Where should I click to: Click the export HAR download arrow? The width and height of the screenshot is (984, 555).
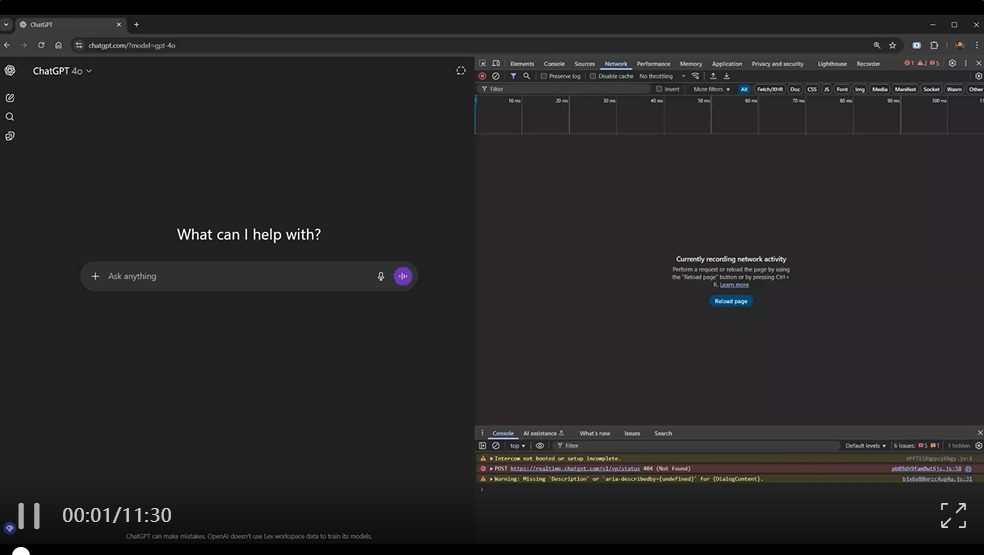[727, 76]
